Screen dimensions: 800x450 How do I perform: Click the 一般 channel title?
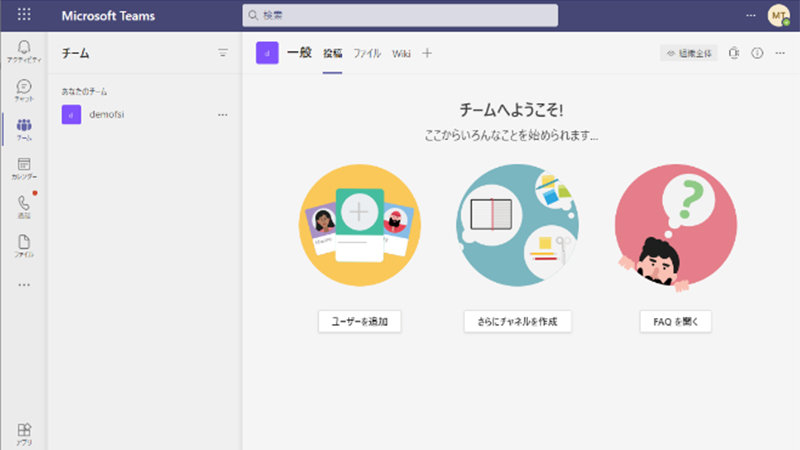pyautogui.click(x=299, y=53)
